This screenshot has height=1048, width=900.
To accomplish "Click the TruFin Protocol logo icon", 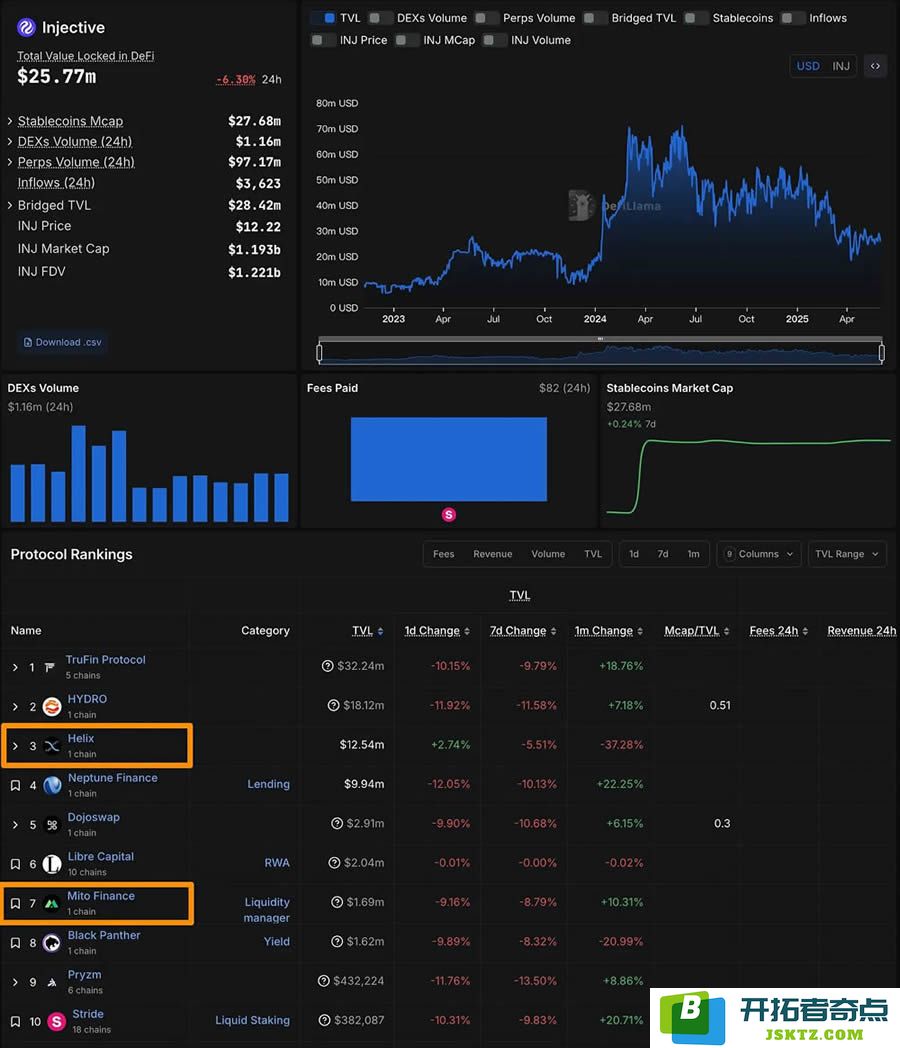I will click(x=49, y=667).
